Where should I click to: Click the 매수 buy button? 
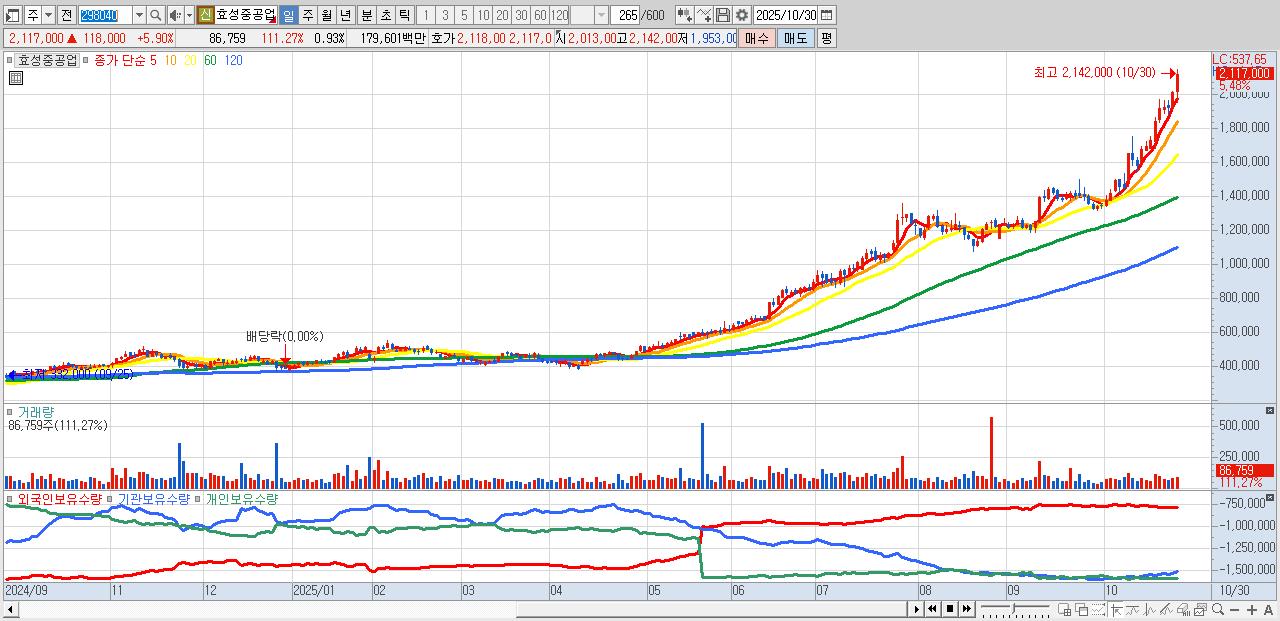757,38
